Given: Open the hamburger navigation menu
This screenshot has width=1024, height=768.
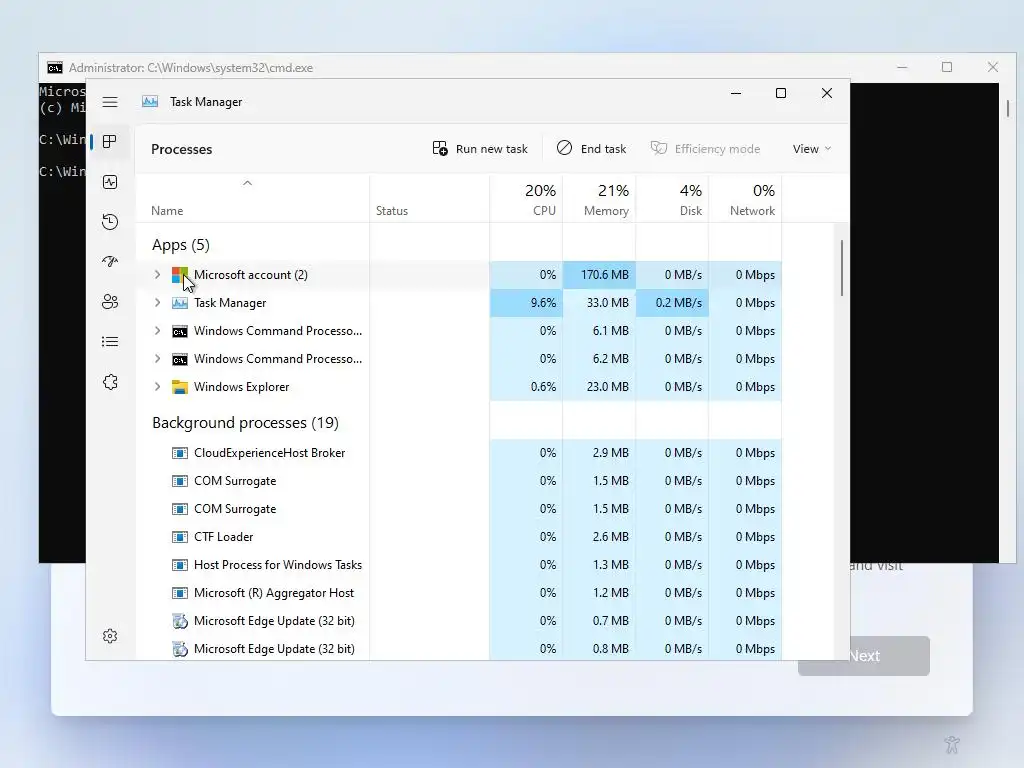Looking at the screenshot, I should (x=110, y=102).
